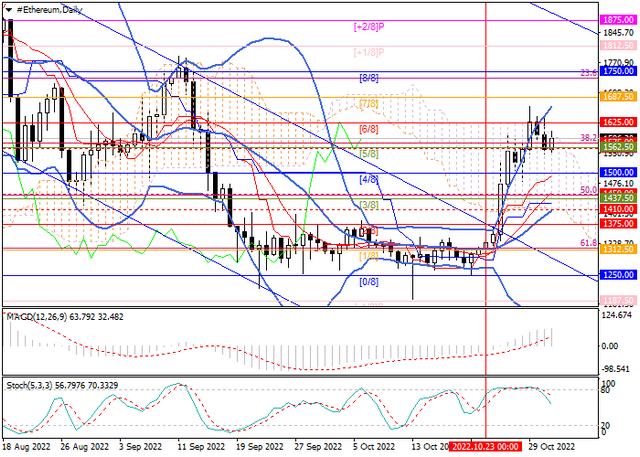Select the [4/8] Murrey level label
This screenshot has width=640, height=457.
click(x=369, y=179)
